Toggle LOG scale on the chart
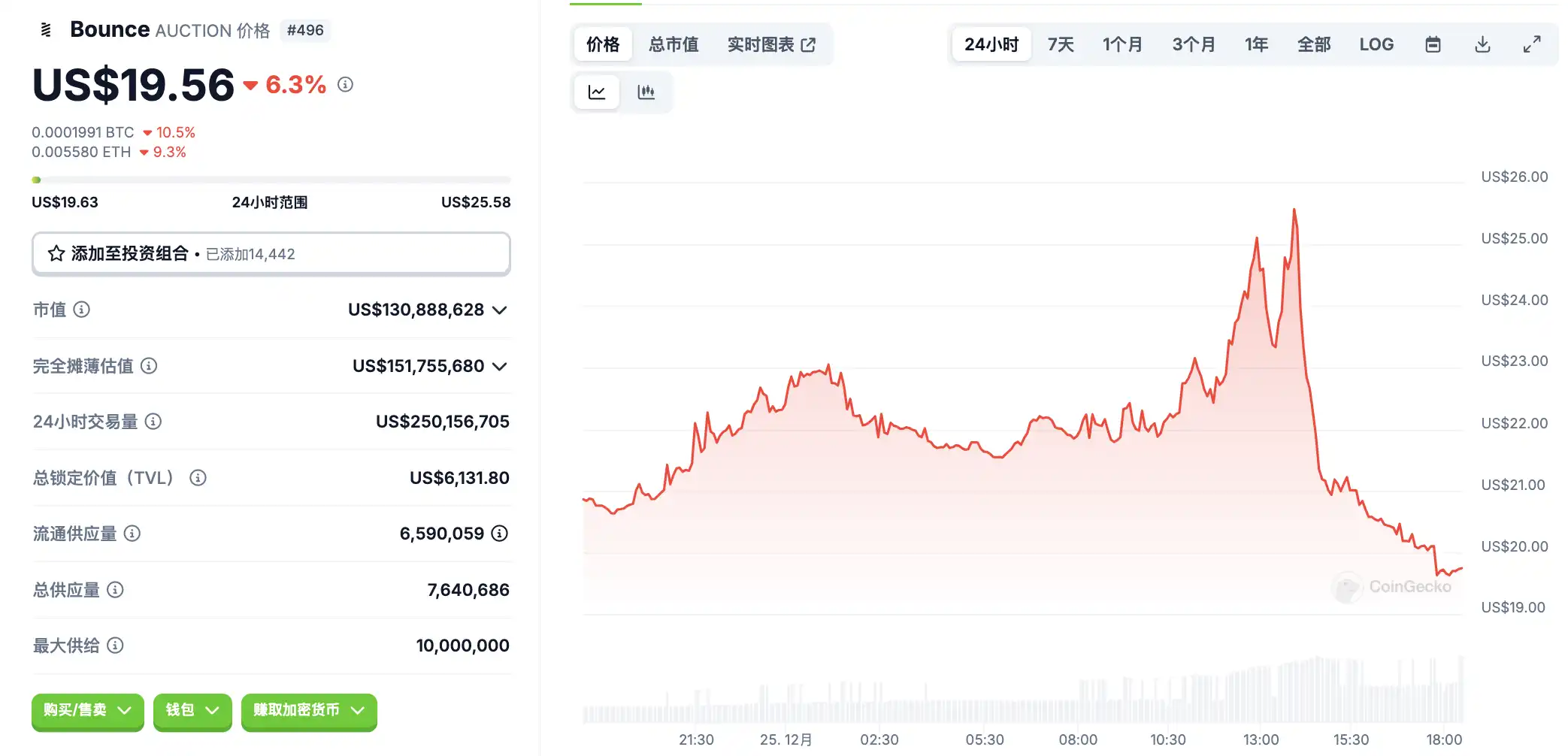 [1376, 44]
